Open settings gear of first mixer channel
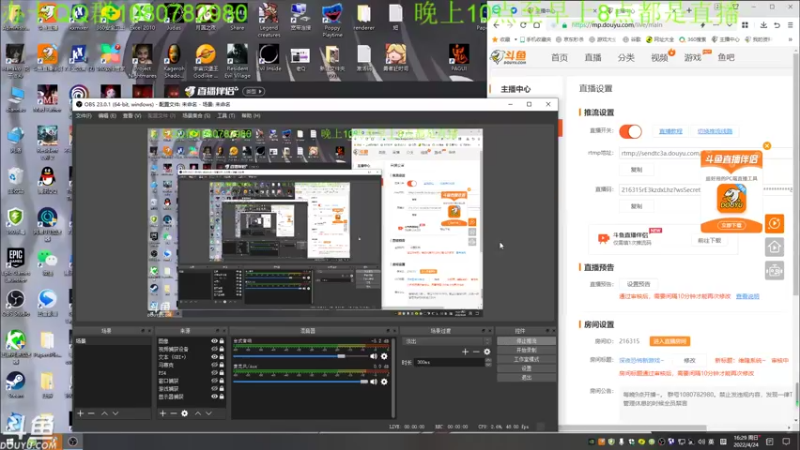Image resolution: width=800 pixels, height=450 pixels. point(384,356)
